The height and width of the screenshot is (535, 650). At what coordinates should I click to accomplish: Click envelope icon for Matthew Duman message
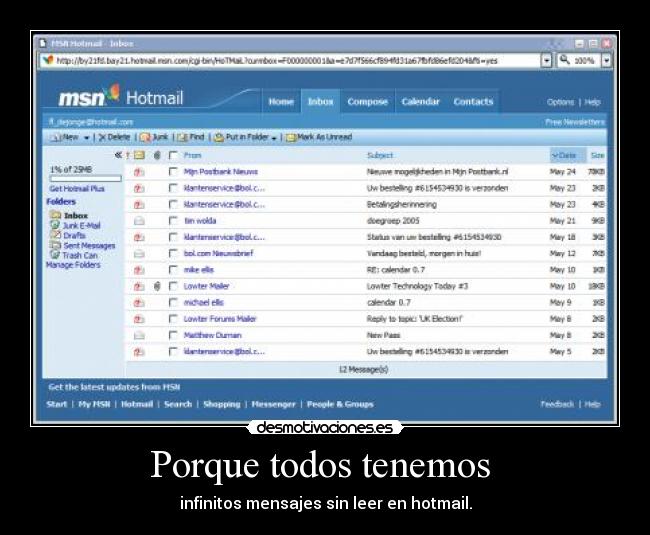click(x=139, y=335)
